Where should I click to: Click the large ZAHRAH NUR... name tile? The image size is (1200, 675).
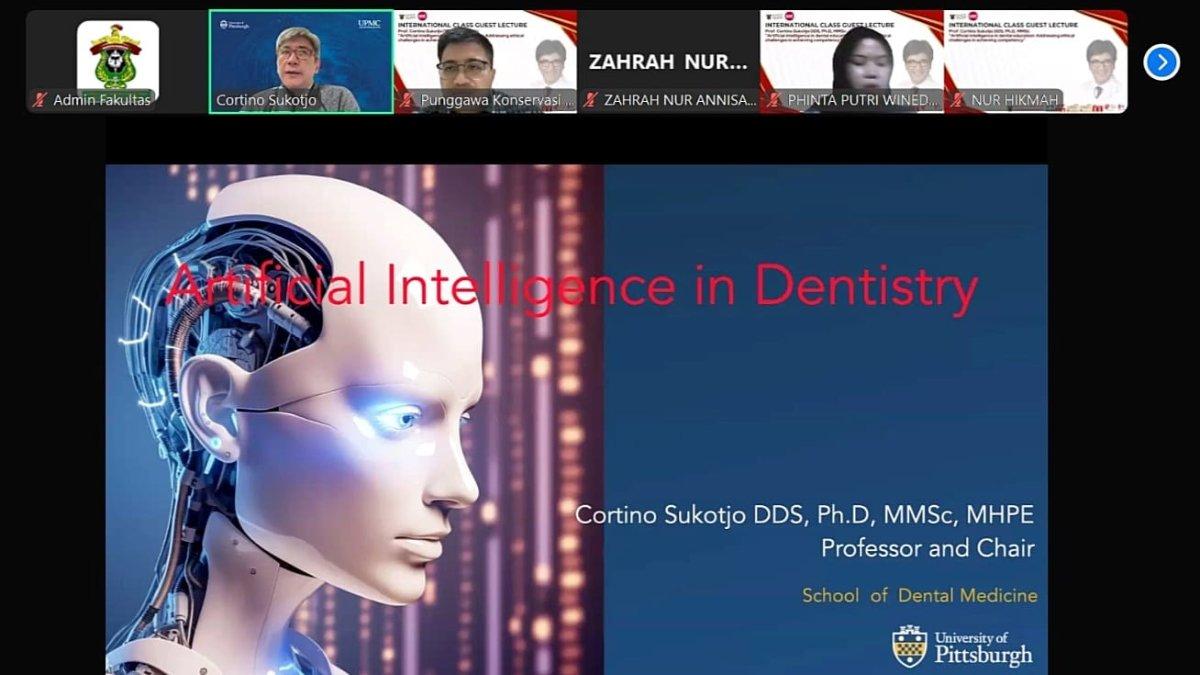(x=667, y=61)
